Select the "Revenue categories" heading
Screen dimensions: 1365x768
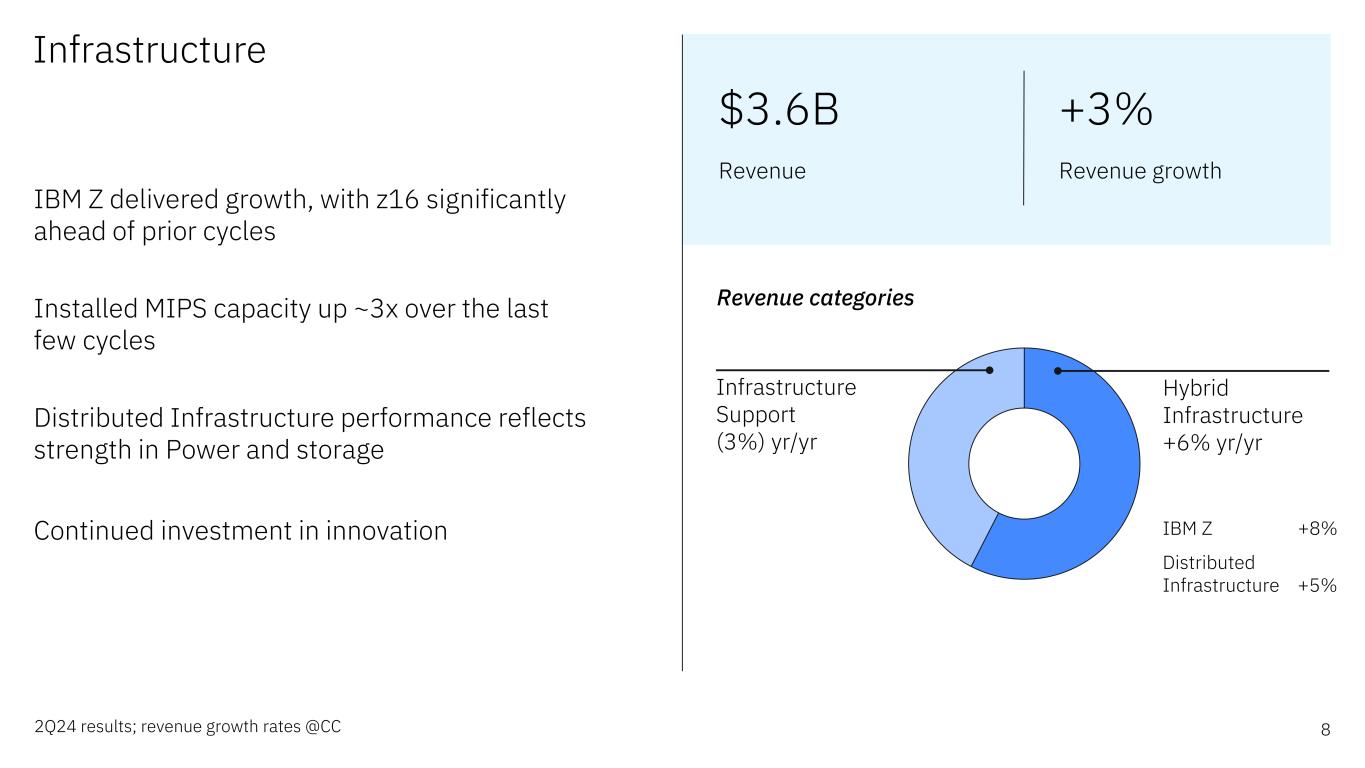pos(816,298)
